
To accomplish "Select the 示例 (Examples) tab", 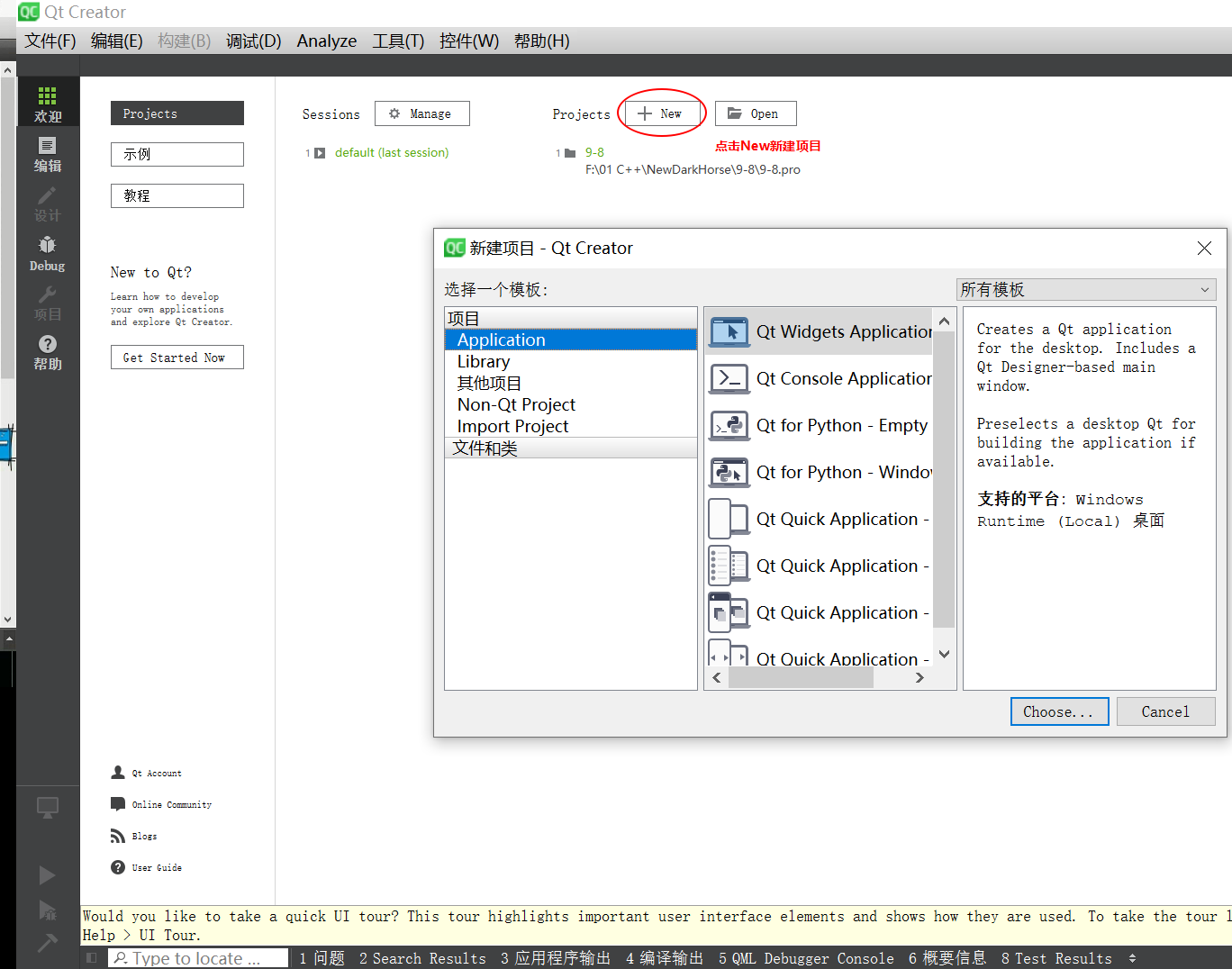I will coord(177,154).
